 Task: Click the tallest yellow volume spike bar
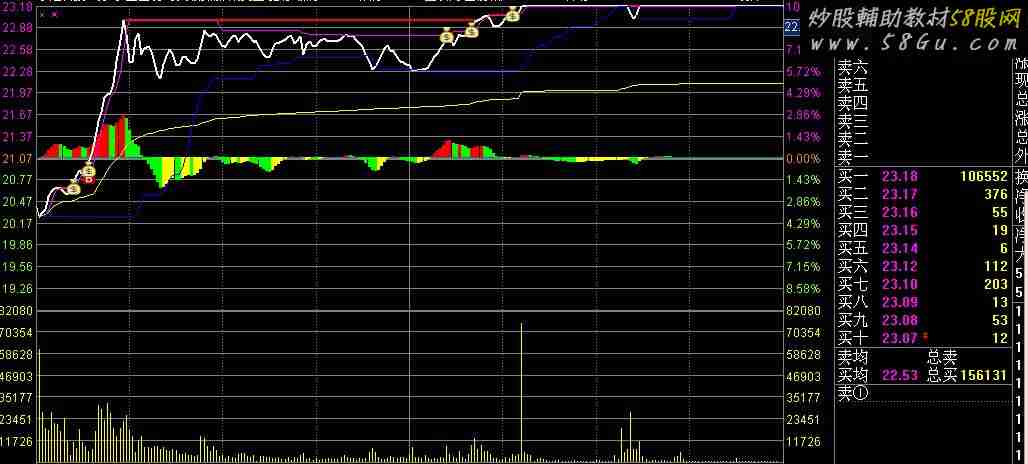click(522, 392)
